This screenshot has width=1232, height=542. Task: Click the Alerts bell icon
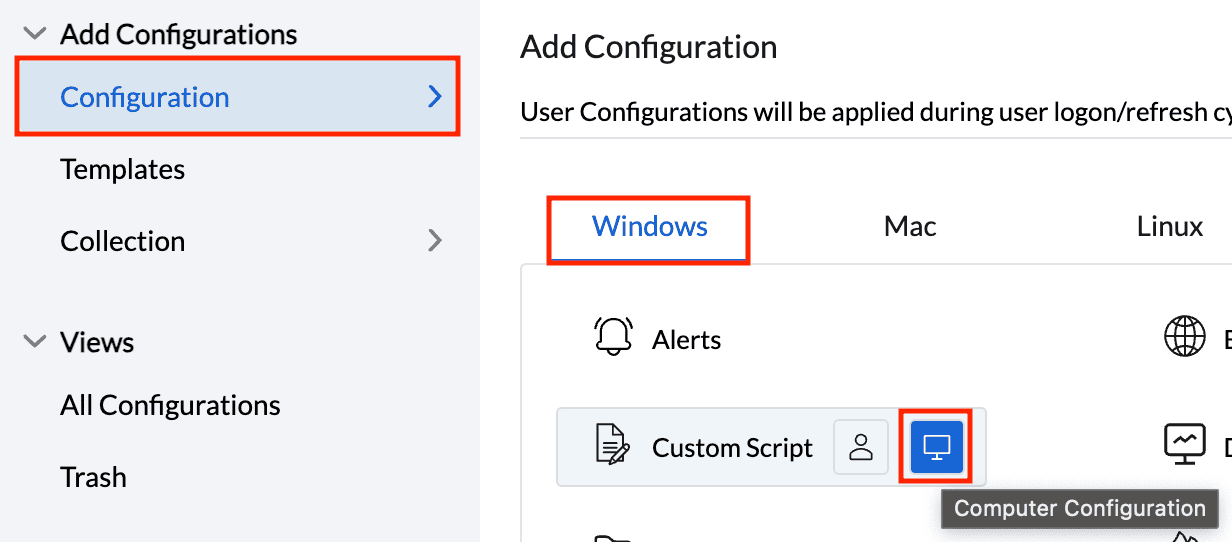coord(613,337)
